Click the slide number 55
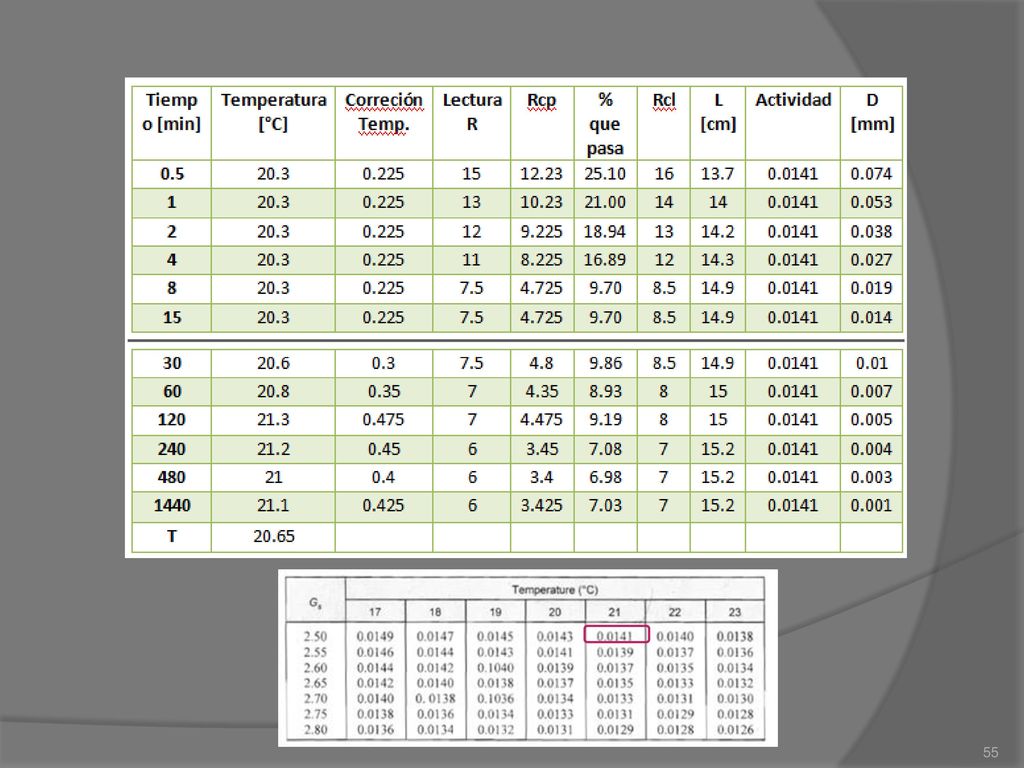This screenshot has height=768, width=1024. [x=990, y=752]
